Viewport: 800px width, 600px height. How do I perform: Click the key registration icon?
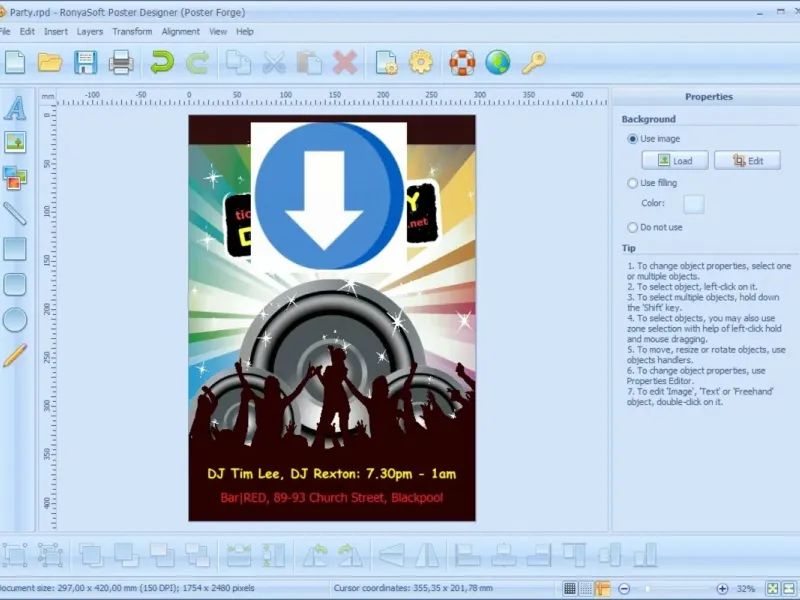point(534,63)
